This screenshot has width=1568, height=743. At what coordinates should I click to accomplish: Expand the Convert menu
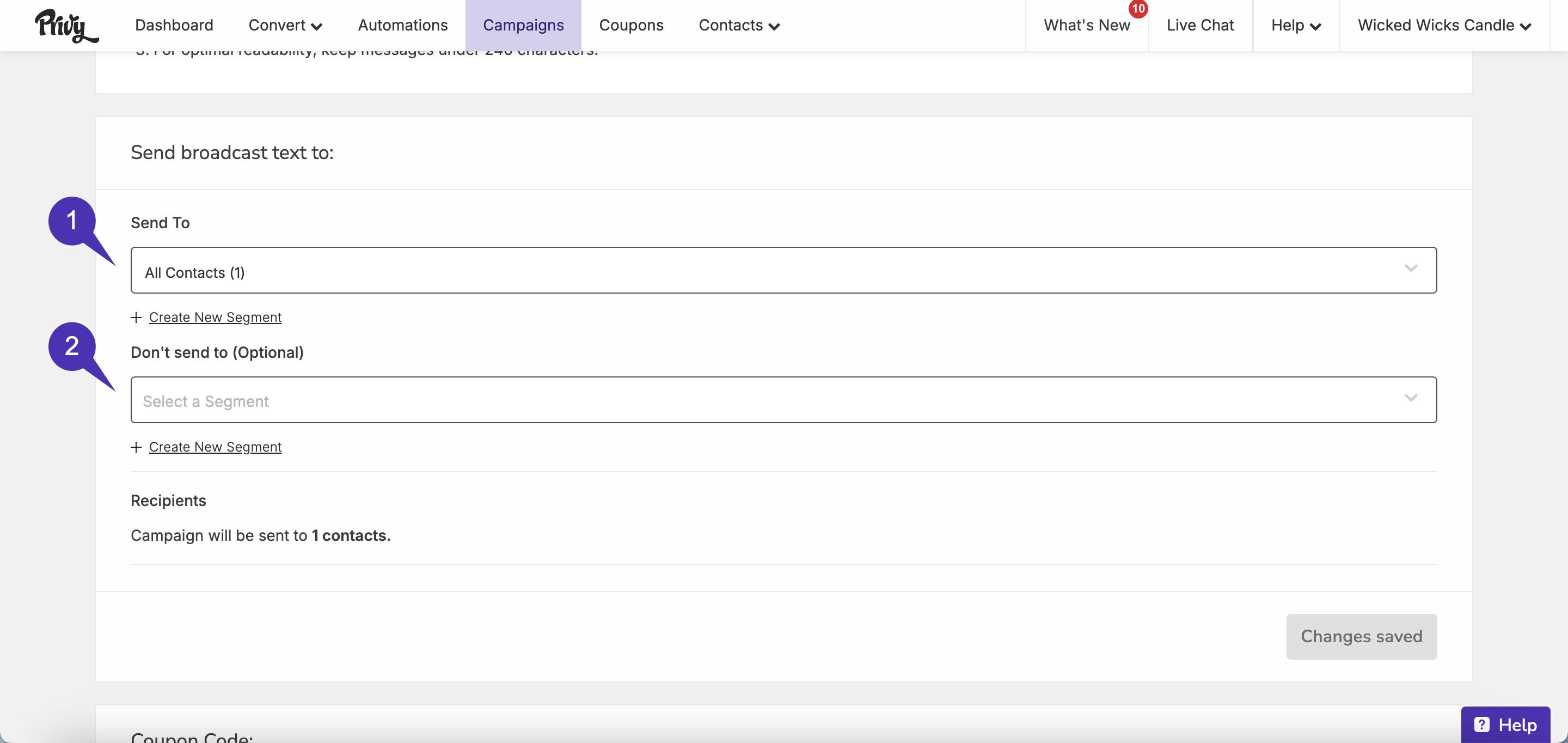point(285,25)
